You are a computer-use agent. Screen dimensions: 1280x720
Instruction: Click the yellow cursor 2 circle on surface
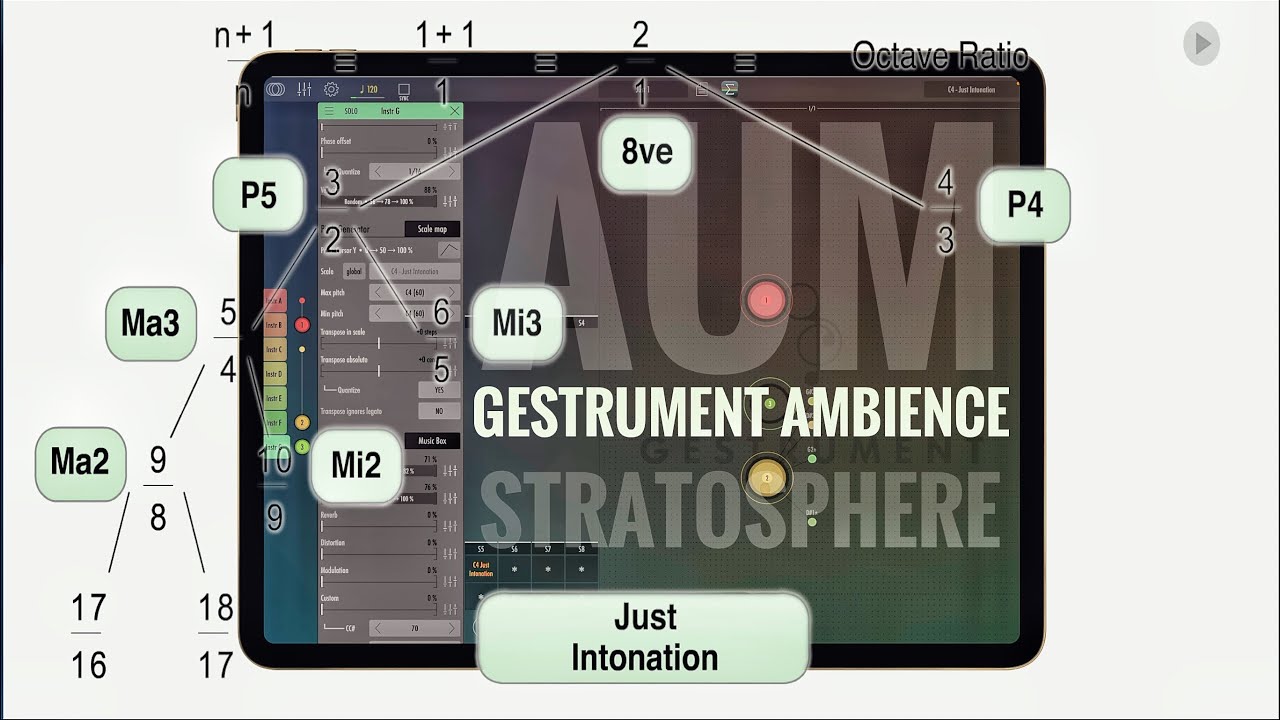tap(767, 478)
